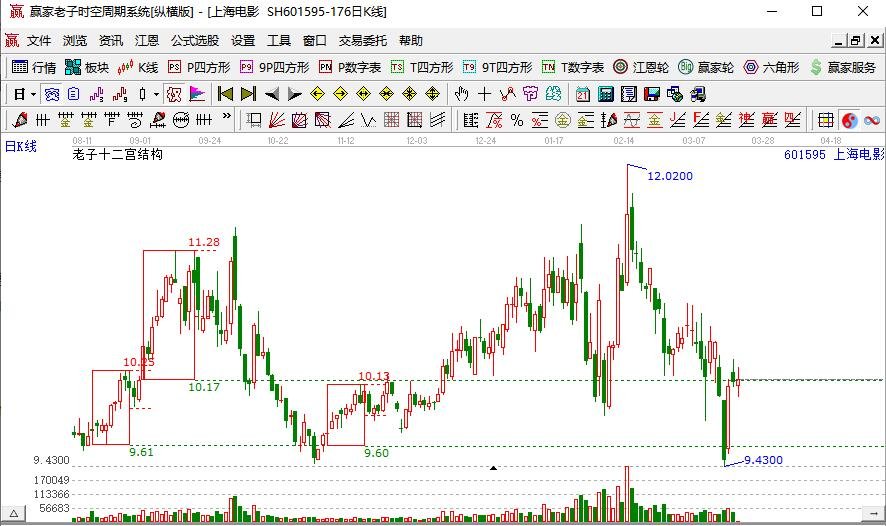Select the sine wave cycle tool

click(x=632, y=120)
